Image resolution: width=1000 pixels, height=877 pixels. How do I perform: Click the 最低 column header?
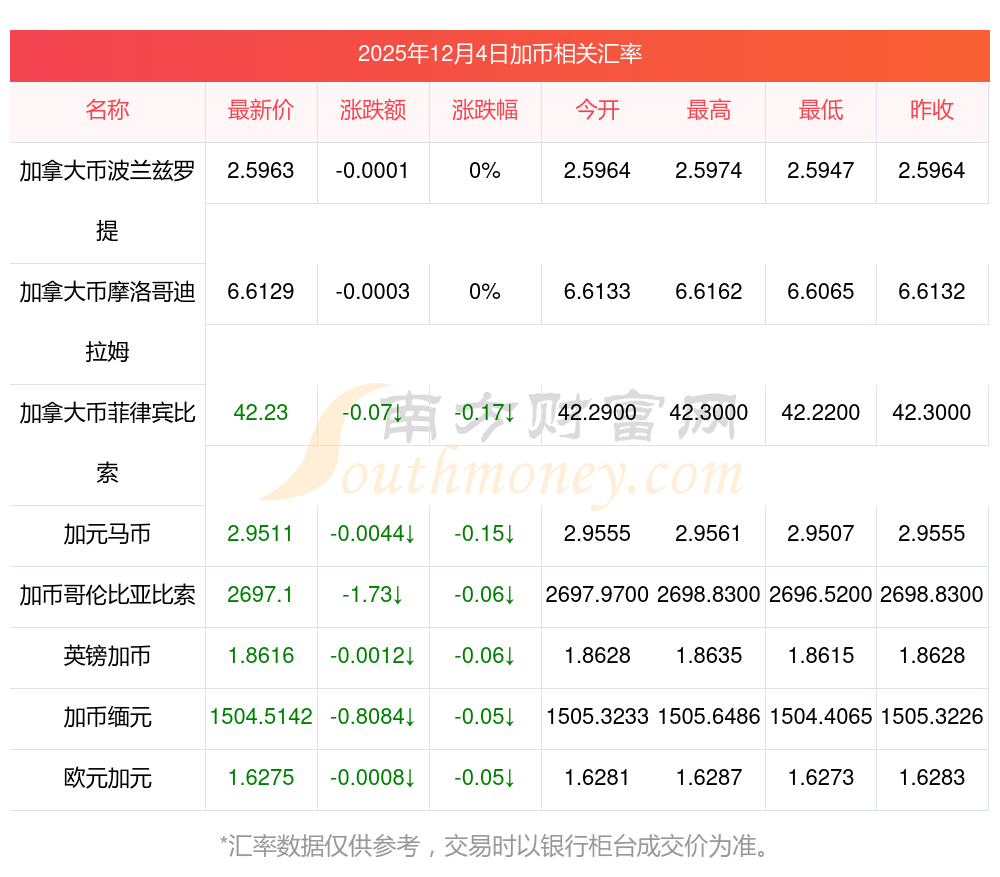pos(821,111)
